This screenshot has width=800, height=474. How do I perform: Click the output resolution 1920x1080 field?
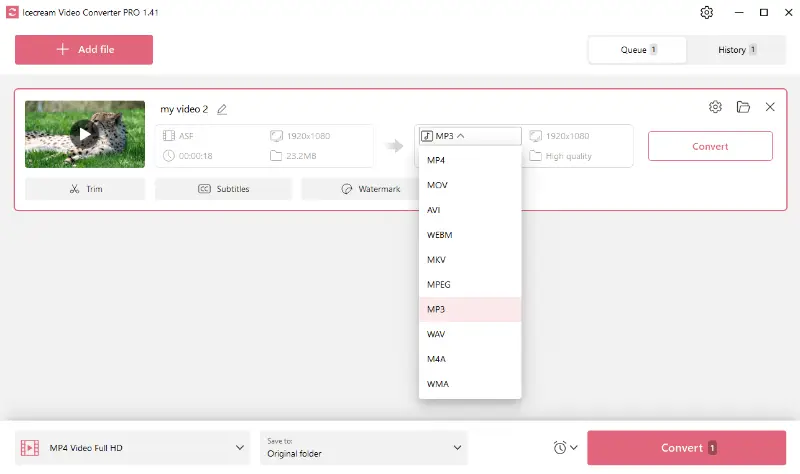tap(559, 136)
